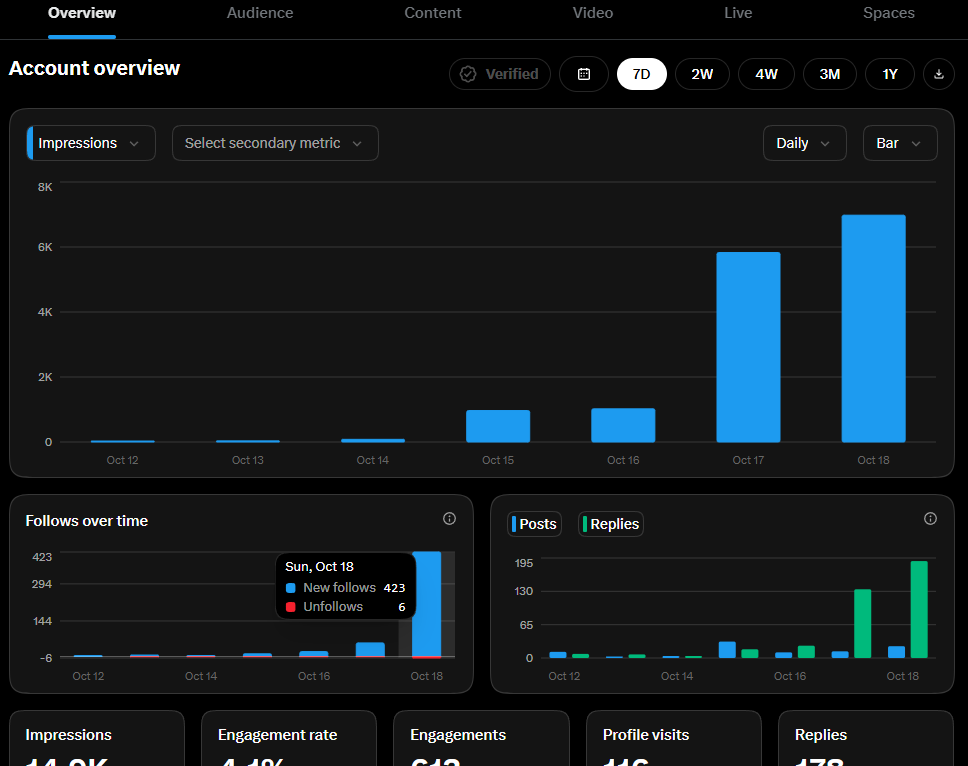Open the Spaces tab
Screen dimensions: 968x766
(889, 13)
